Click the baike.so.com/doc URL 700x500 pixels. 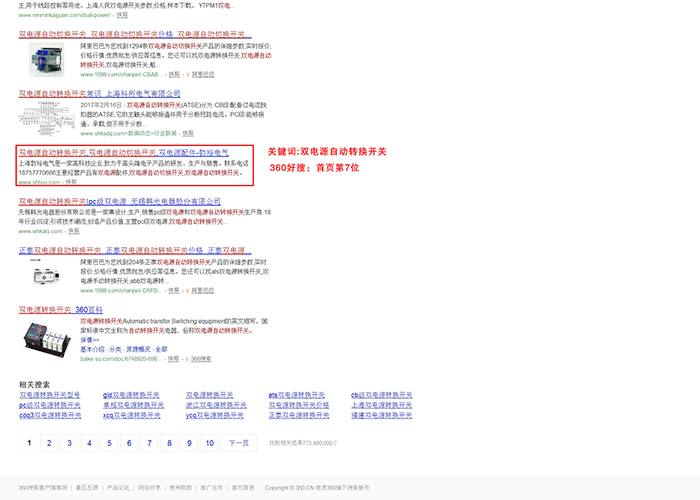point(120,359)
